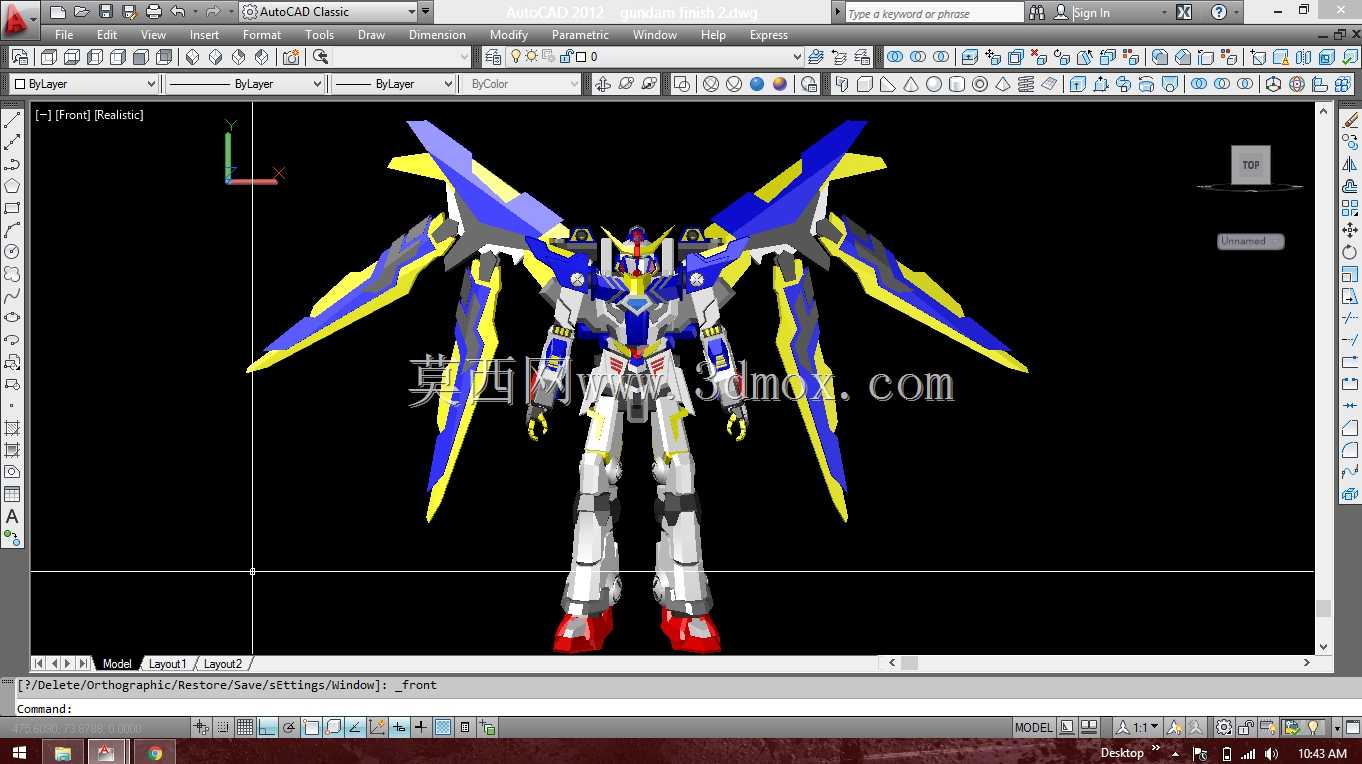Select the Erase tool in Modify toolbar
The height and width of the screenshot is (764, 1362).
coord(1350,120)
